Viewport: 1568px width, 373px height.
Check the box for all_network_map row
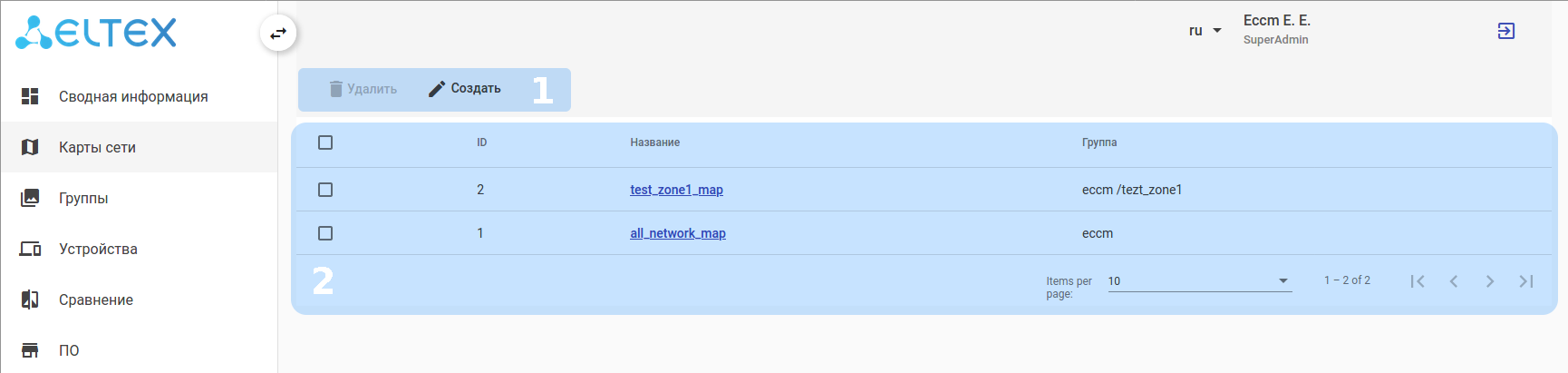(x=325, y=233)
